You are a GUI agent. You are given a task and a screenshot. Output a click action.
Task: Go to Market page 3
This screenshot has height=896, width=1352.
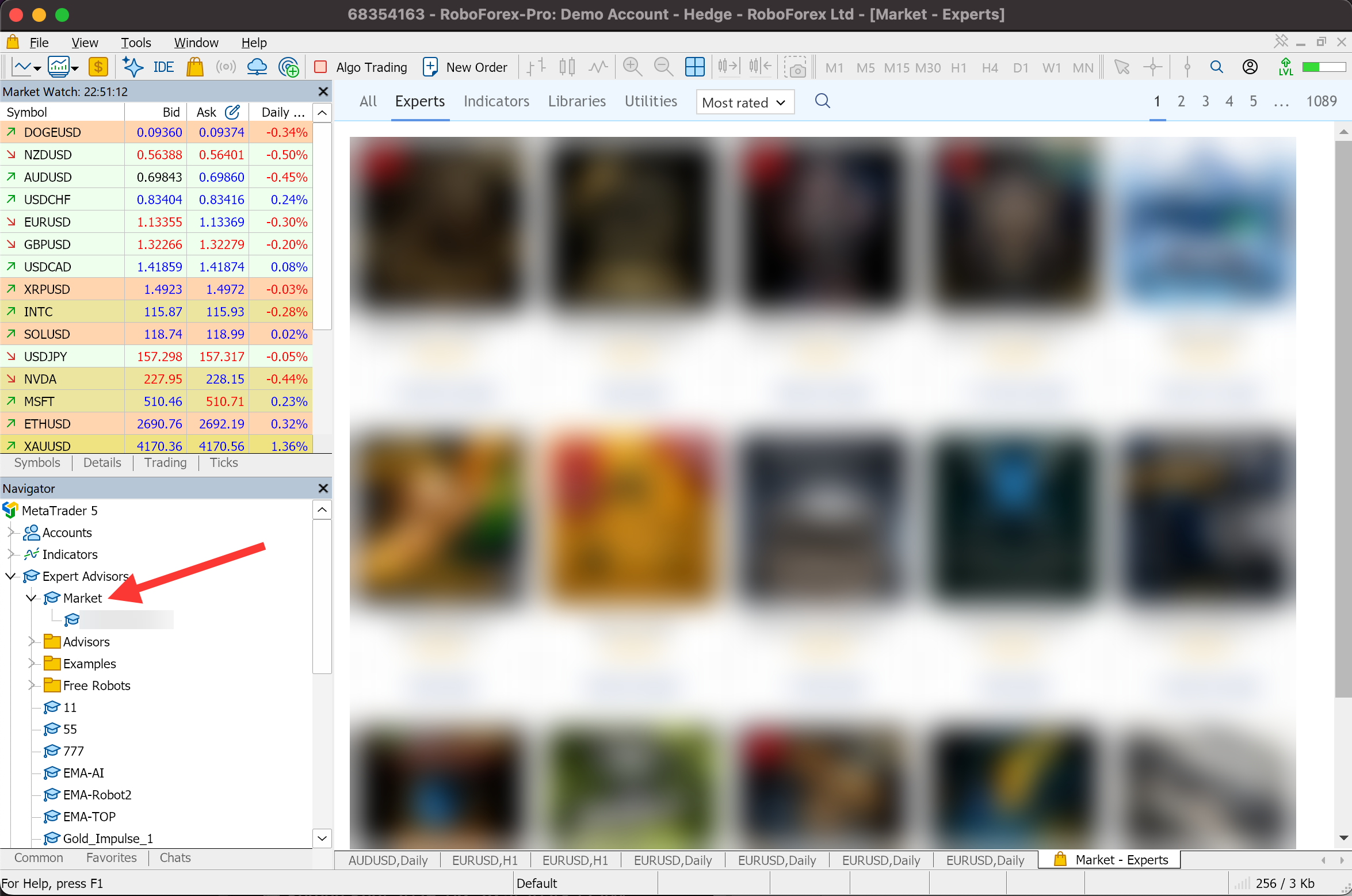pyautogui.click(x=1205, y=101)
